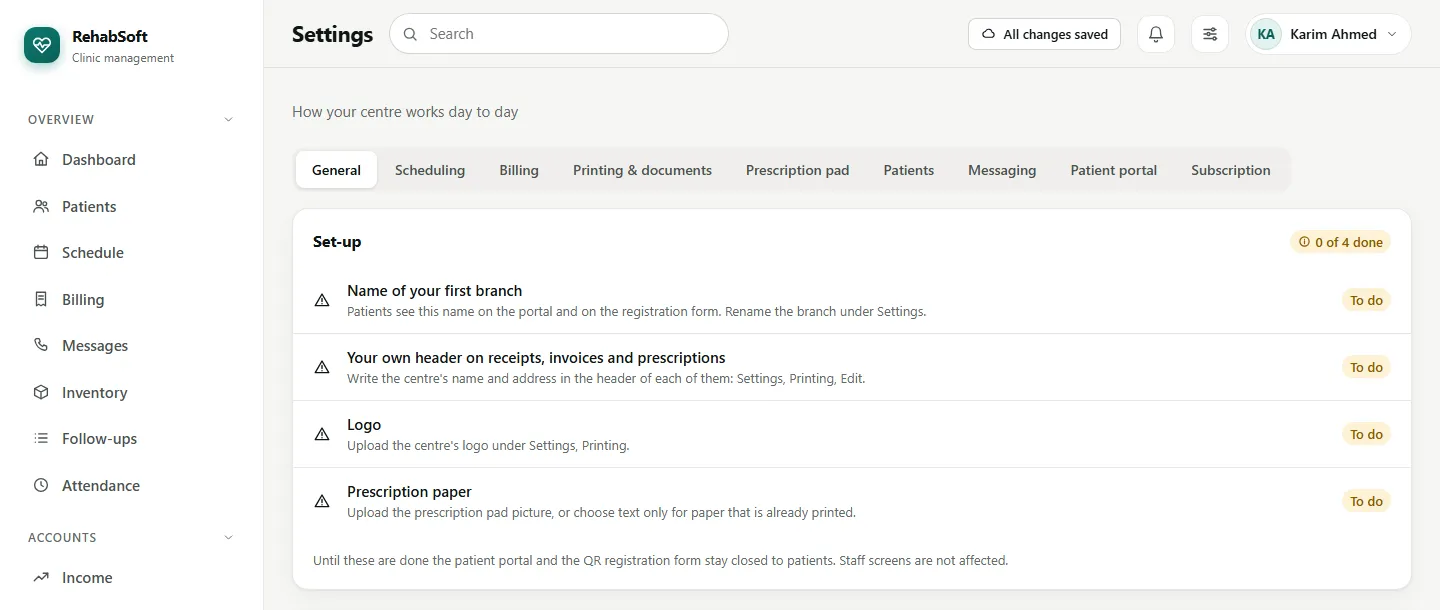Image resolution: width=1440 pixels, height=610 pixels.
Task: Open the Billing settings tab
Action: [519, 170]
